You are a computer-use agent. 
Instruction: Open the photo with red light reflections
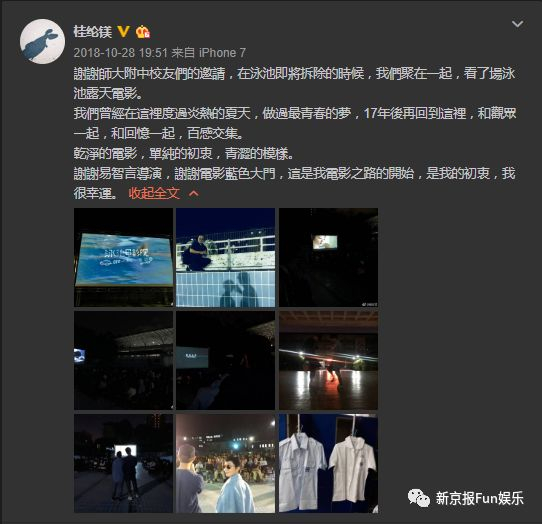328,360
